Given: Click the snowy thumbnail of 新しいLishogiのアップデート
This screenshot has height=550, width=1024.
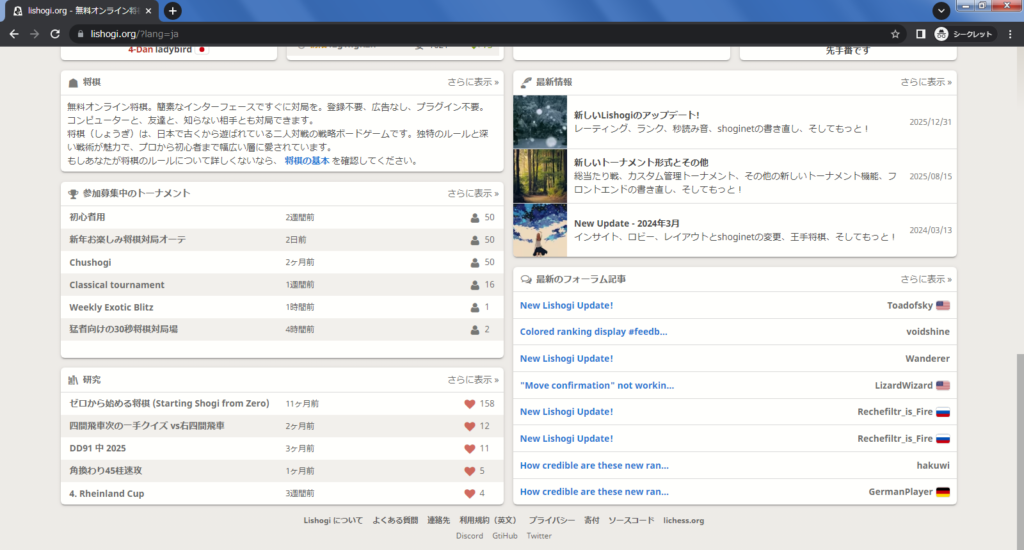Looking at the screenshot, I should point(540,121).
